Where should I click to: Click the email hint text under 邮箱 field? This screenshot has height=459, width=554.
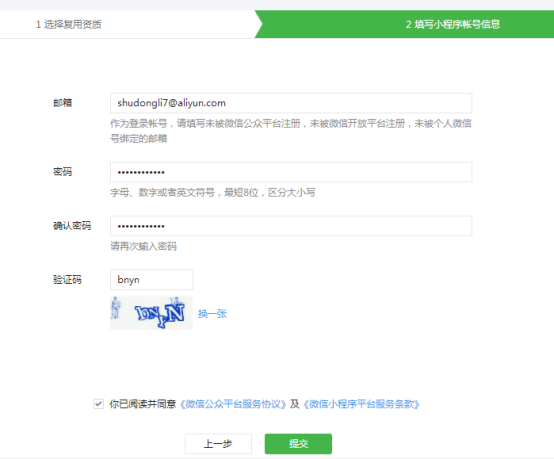coord(291,131)
